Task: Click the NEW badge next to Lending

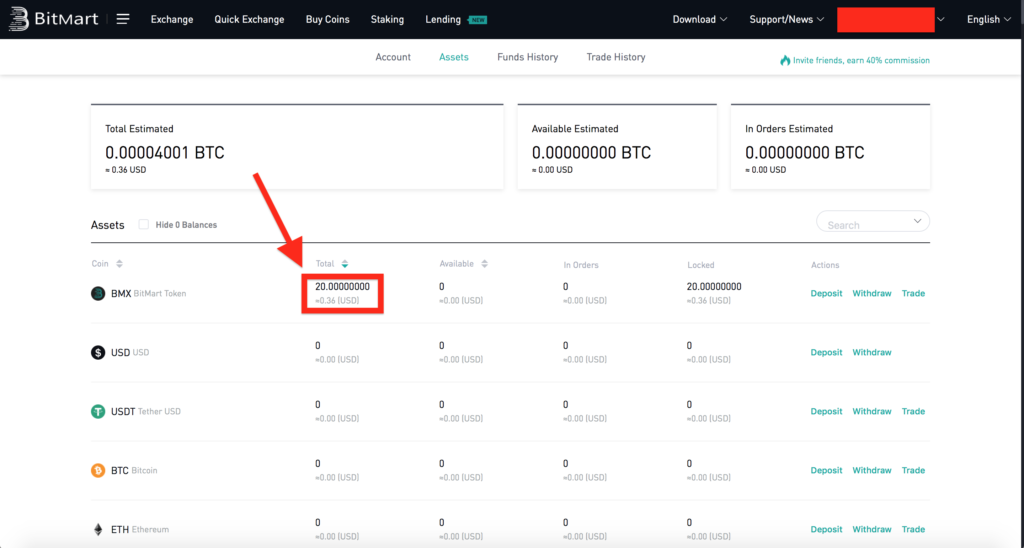Action: [478, 20]
